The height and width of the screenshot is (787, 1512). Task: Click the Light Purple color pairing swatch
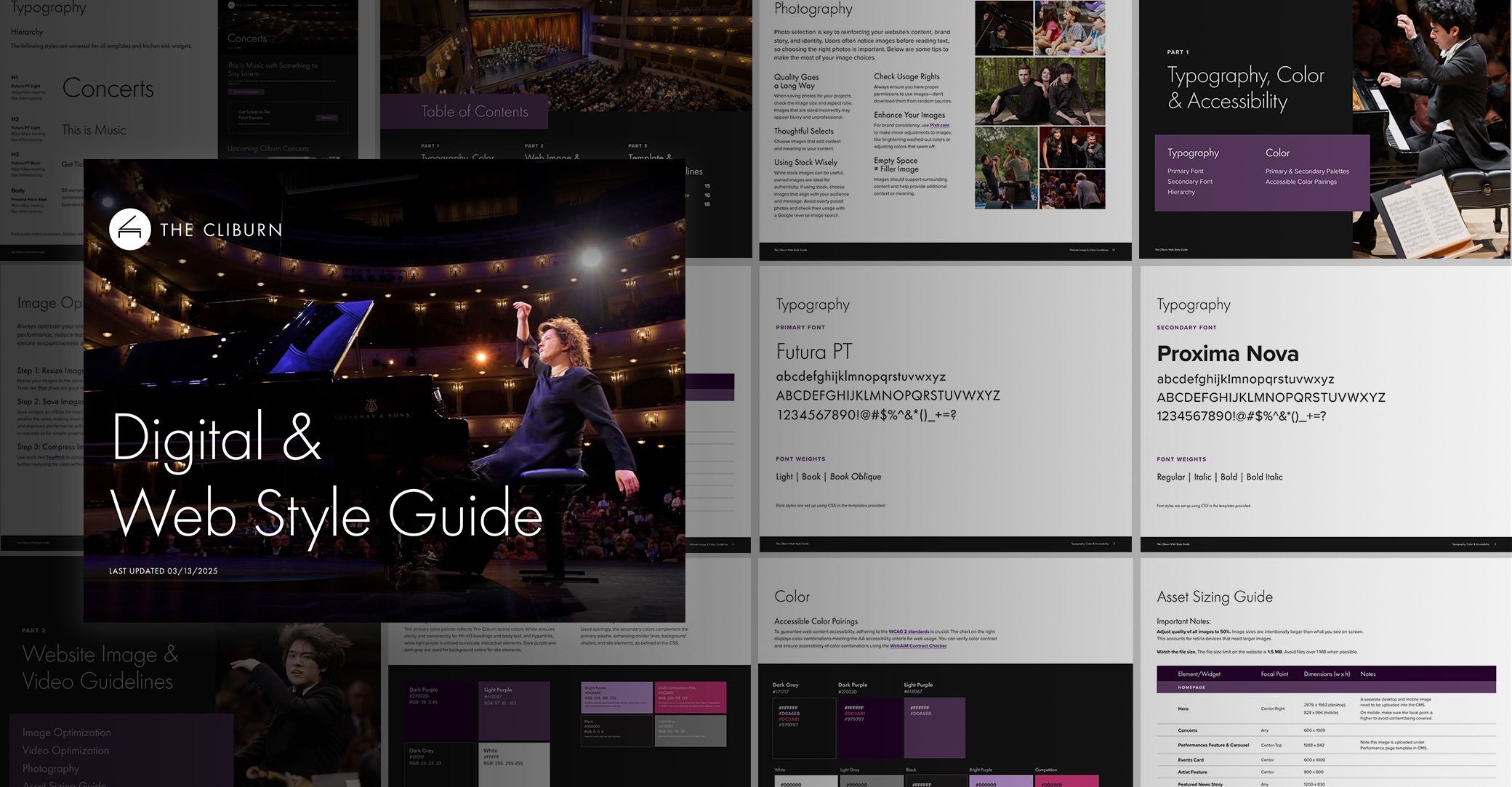934,727
